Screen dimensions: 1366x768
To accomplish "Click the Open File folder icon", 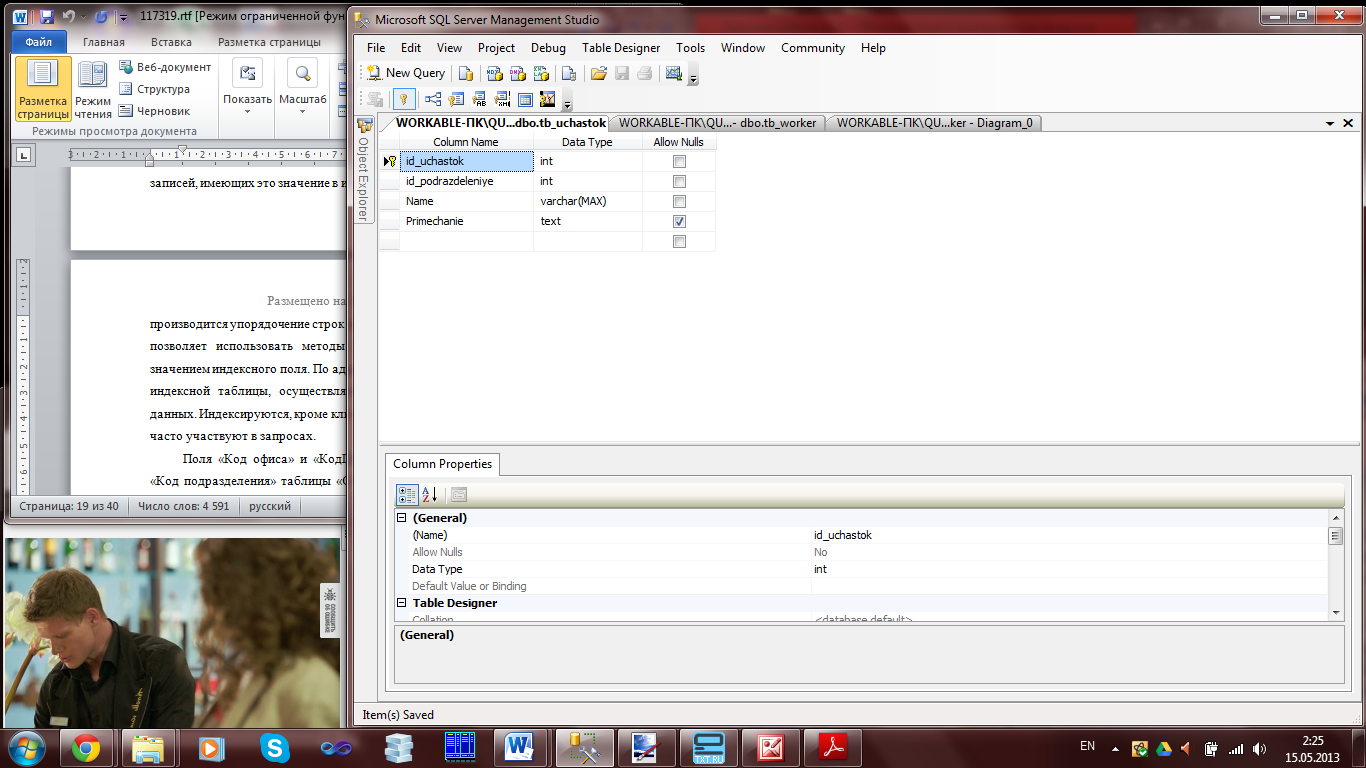I will point(599,73).
